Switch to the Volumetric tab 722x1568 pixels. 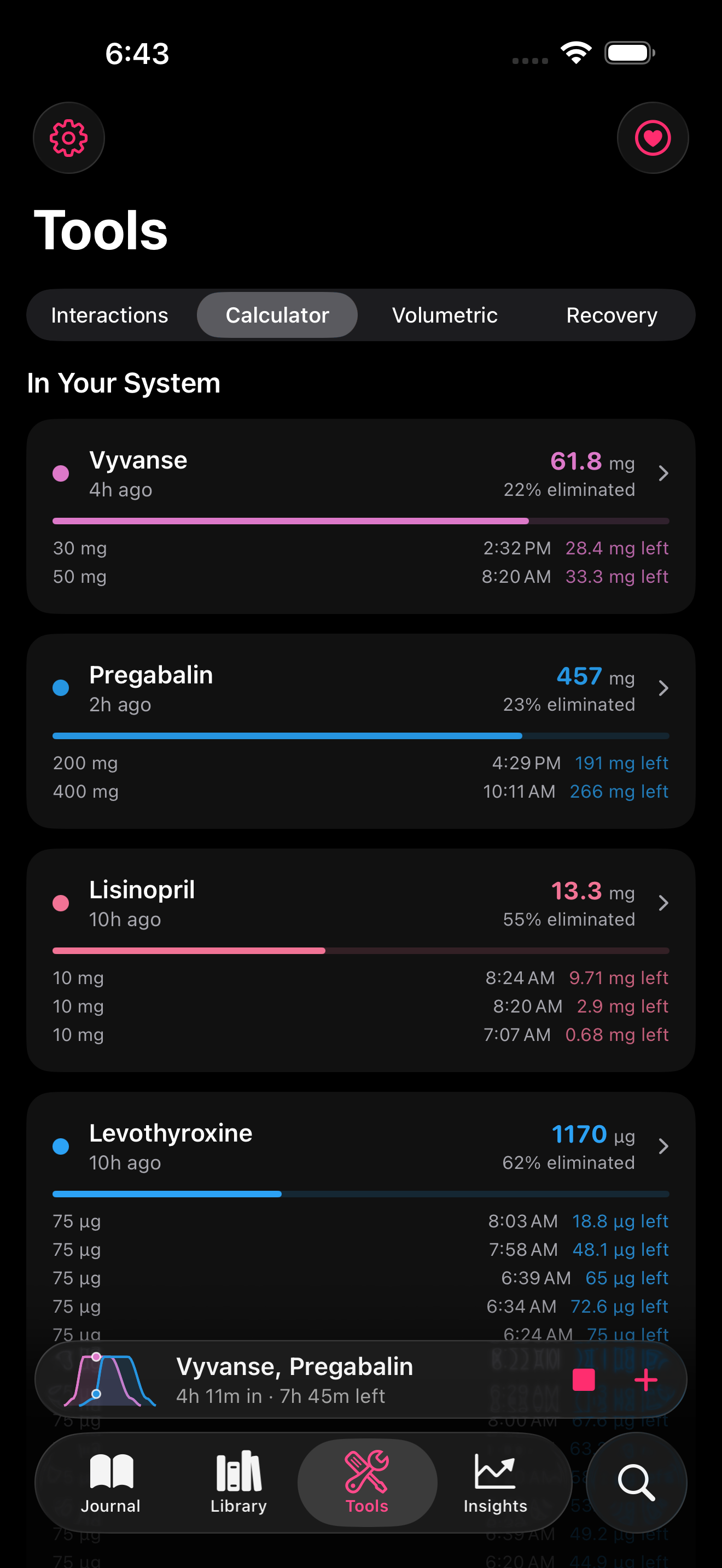pos(444,315)
